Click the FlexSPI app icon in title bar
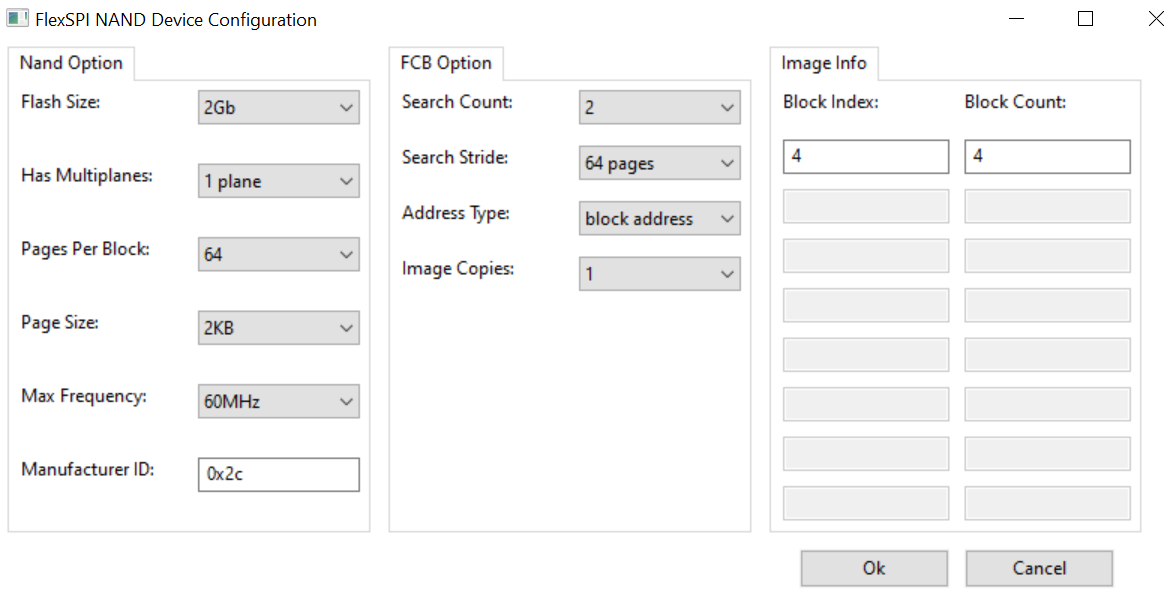This screenshot has height=614, width=1175. pos(17,19)
